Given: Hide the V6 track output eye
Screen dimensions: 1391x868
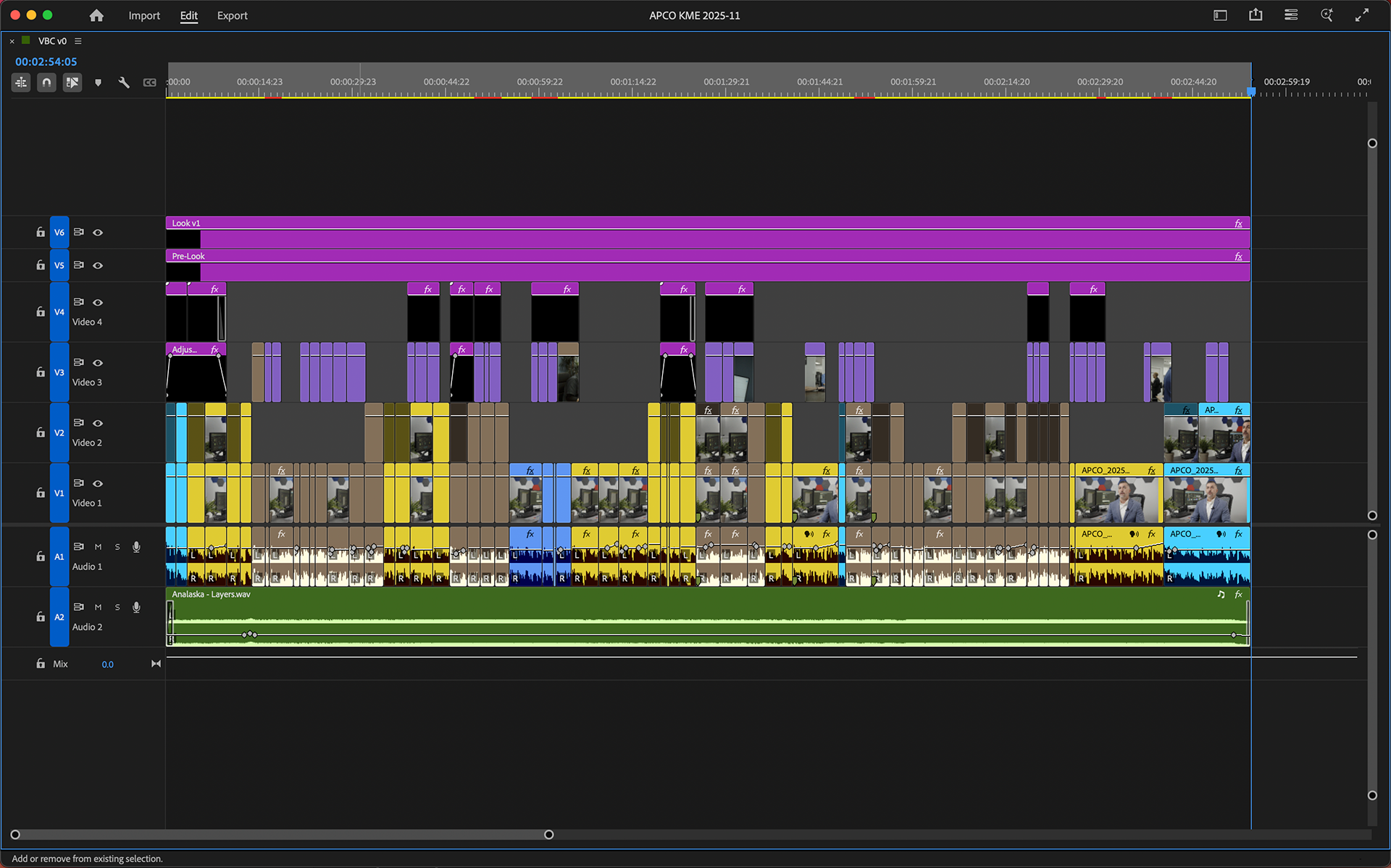Looking at the screenshot, I should pos(98,233).
